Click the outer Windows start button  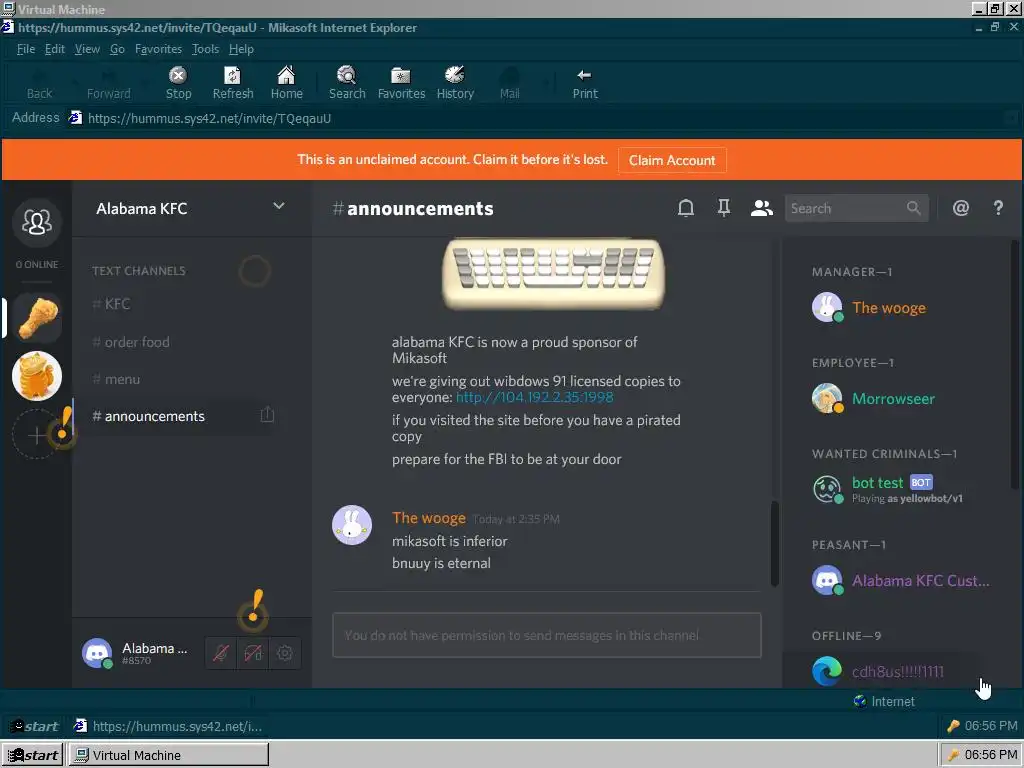point(33,755)
